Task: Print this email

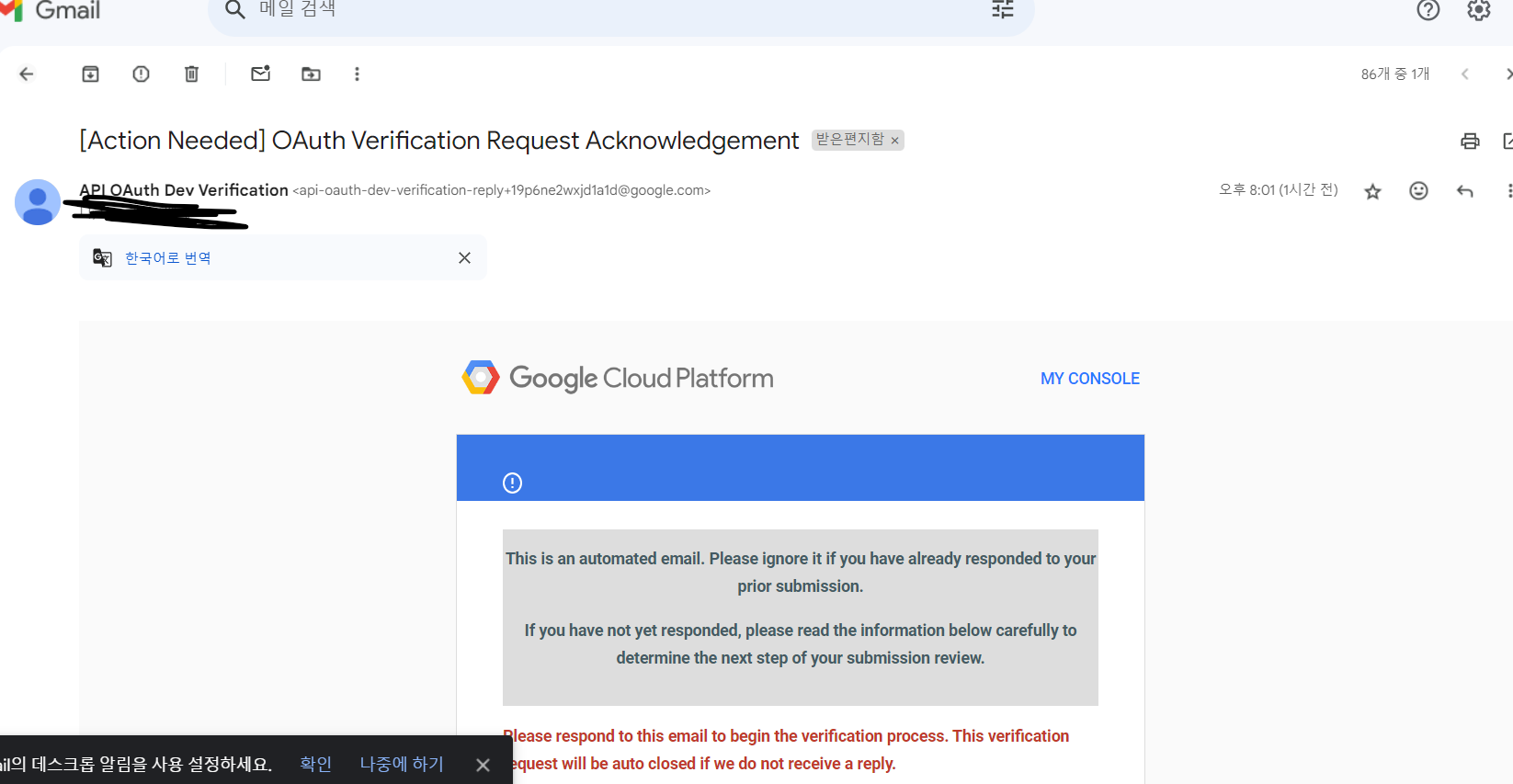Action: coord(1470,141)
